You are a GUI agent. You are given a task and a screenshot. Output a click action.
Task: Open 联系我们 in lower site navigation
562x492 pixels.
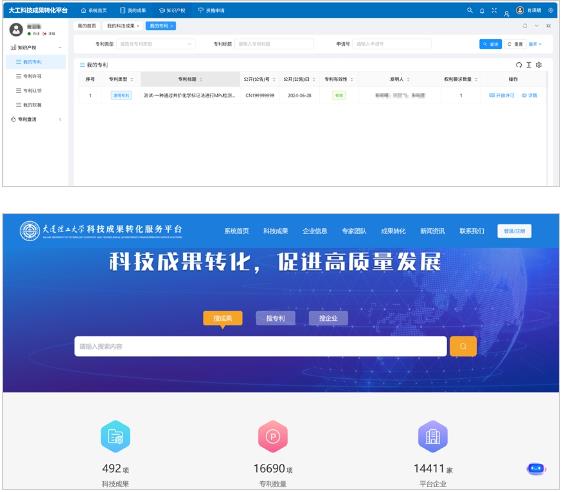point(472,231)
